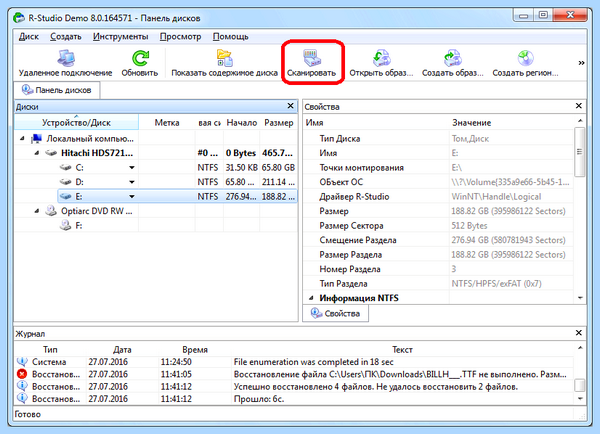This screenshot has height=434, width=600.
Task: Select the Локальный компьютер tree item
Action: pos(90,138)
